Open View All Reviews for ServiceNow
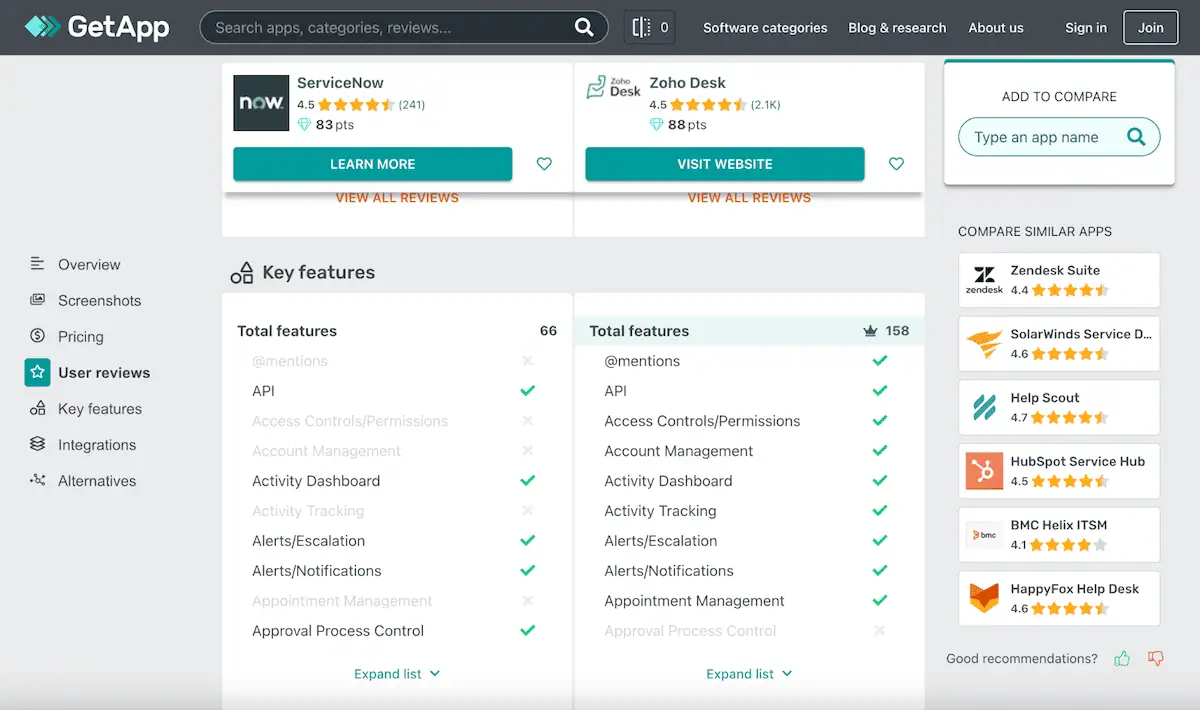The image size is (1200, 710). coord(396,197)
